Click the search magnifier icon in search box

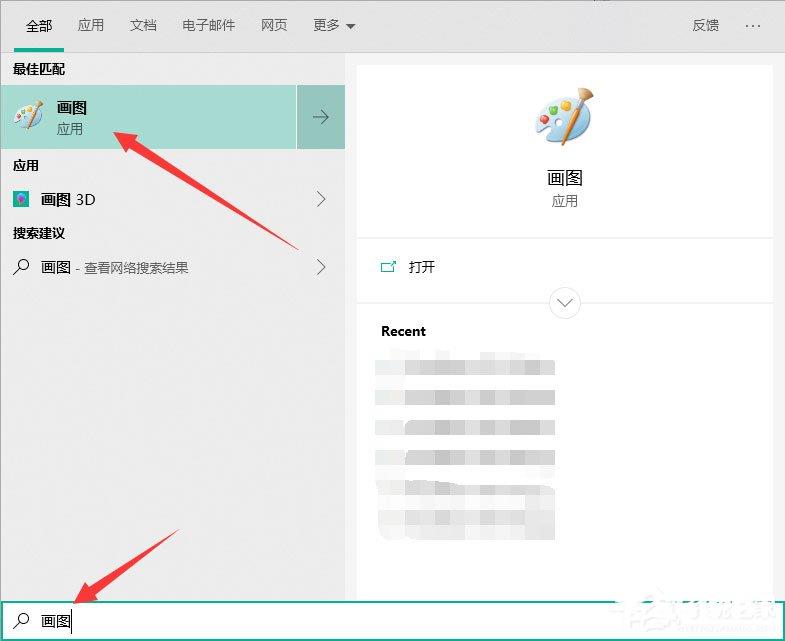[x=21, y=620]
